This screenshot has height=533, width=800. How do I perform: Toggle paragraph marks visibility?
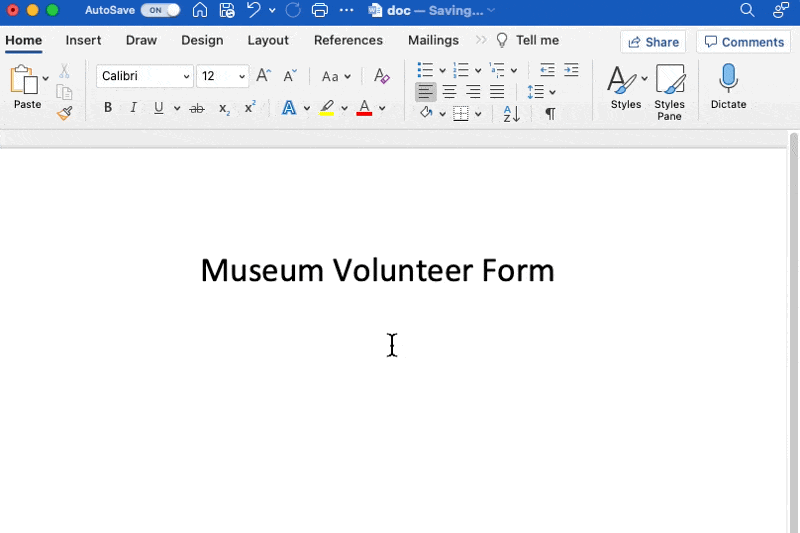click(550, 114)
